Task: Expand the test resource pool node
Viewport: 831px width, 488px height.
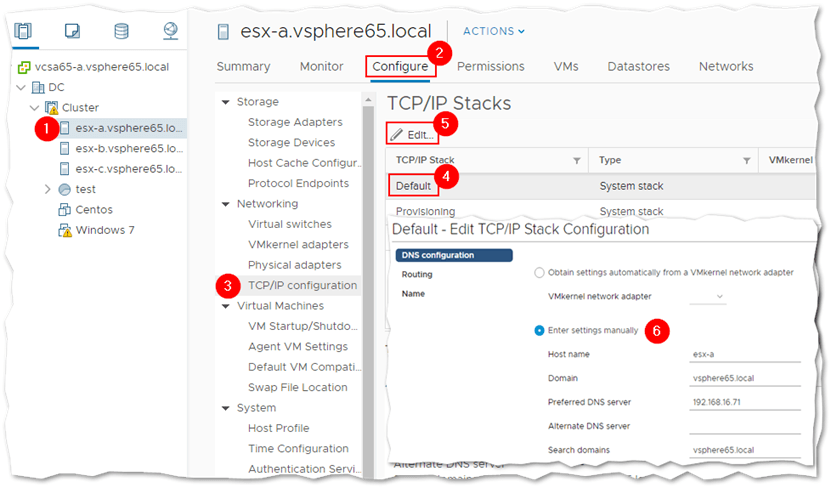Action: [48, 189]
